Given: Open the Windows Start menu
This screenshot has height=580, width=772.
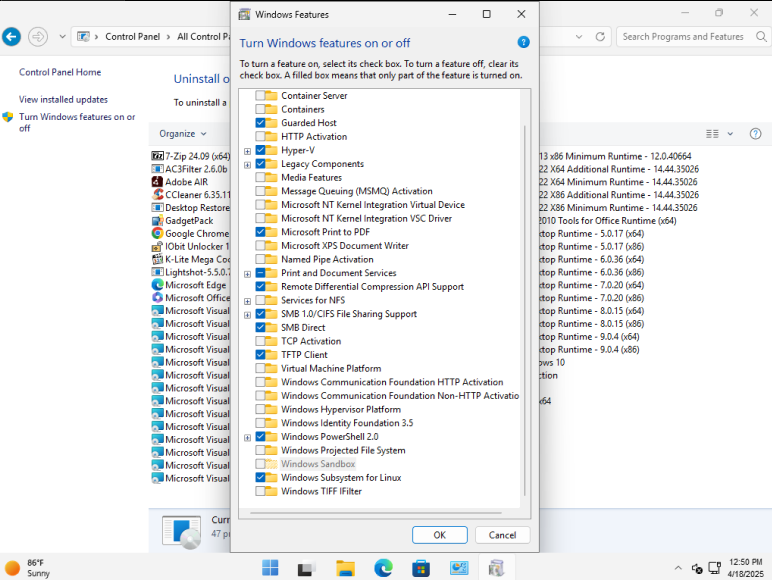Looking at the screenshot, I should tap(270, 568).
